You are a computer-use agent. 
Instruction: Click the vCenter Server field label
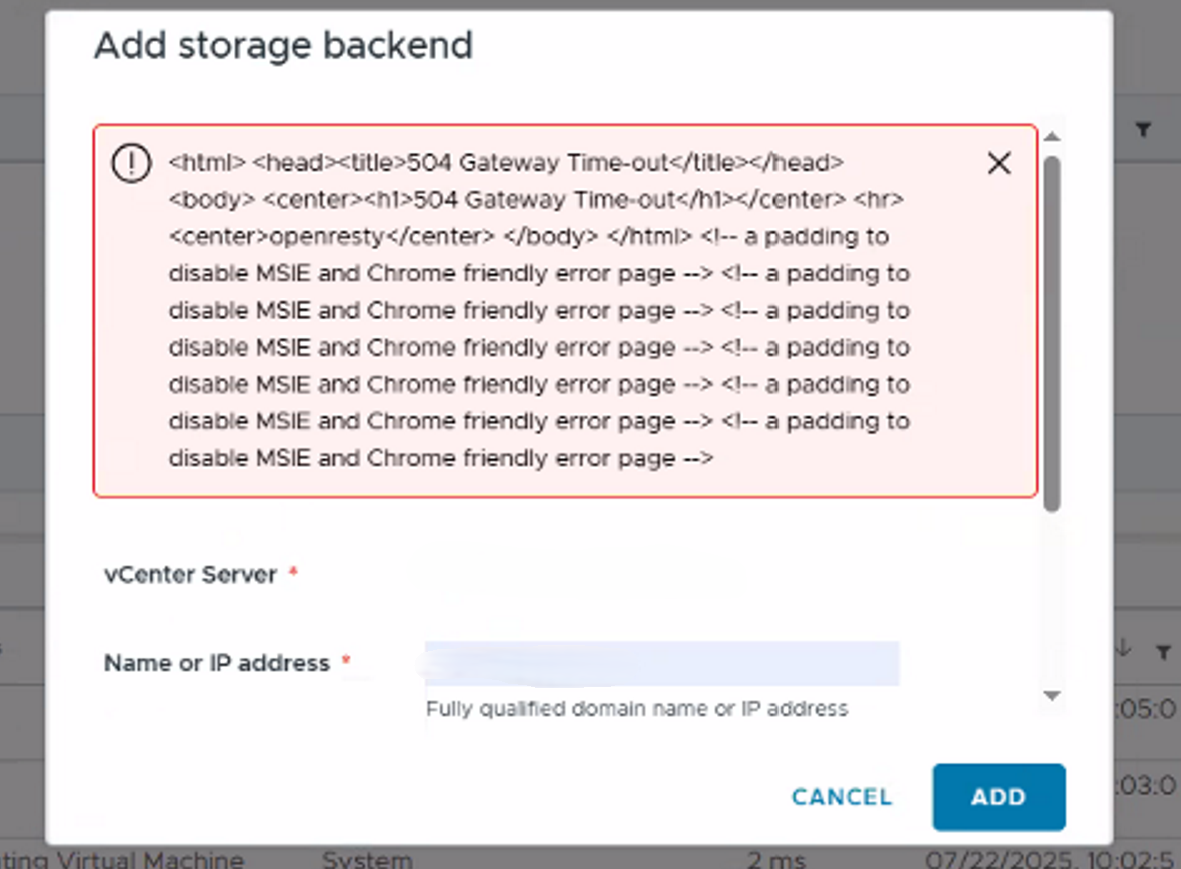(188, 573)
